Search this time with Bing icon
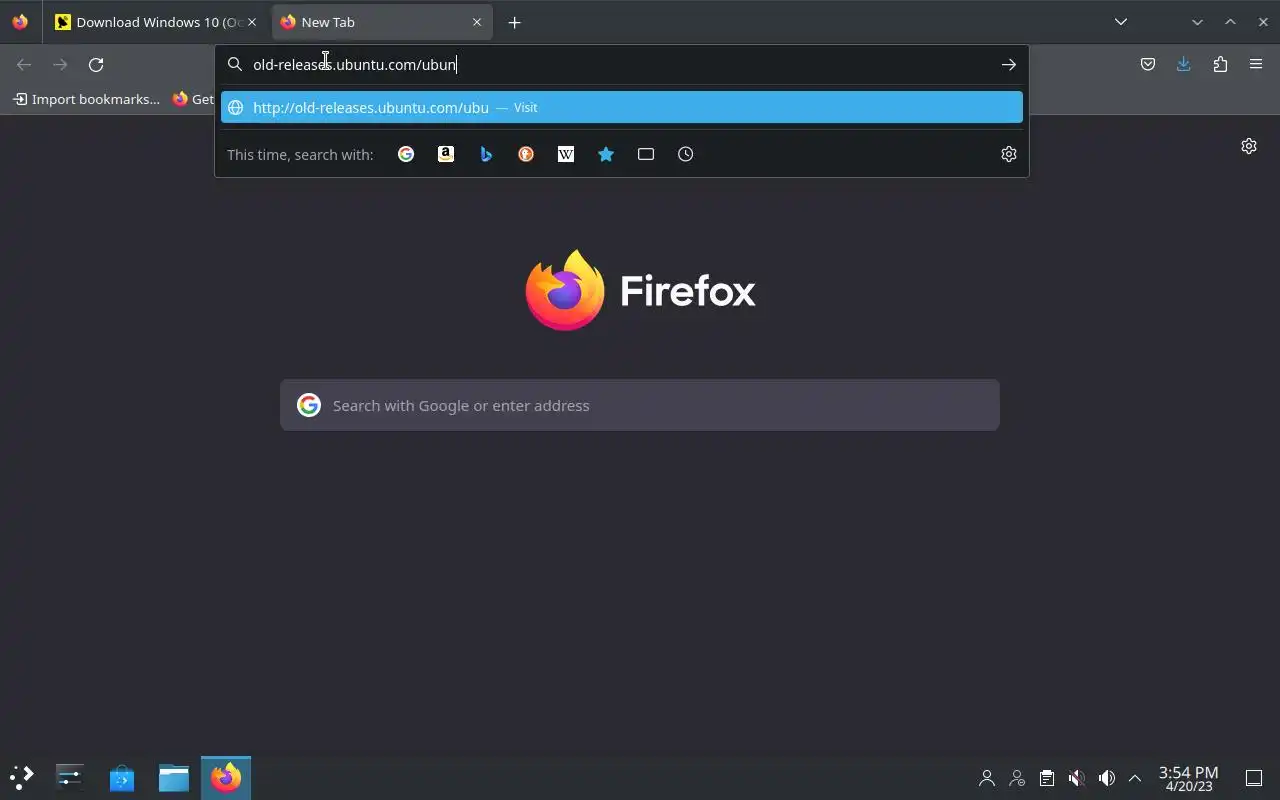This screenshot has height=800, width=1280. [x=486, y=154]
